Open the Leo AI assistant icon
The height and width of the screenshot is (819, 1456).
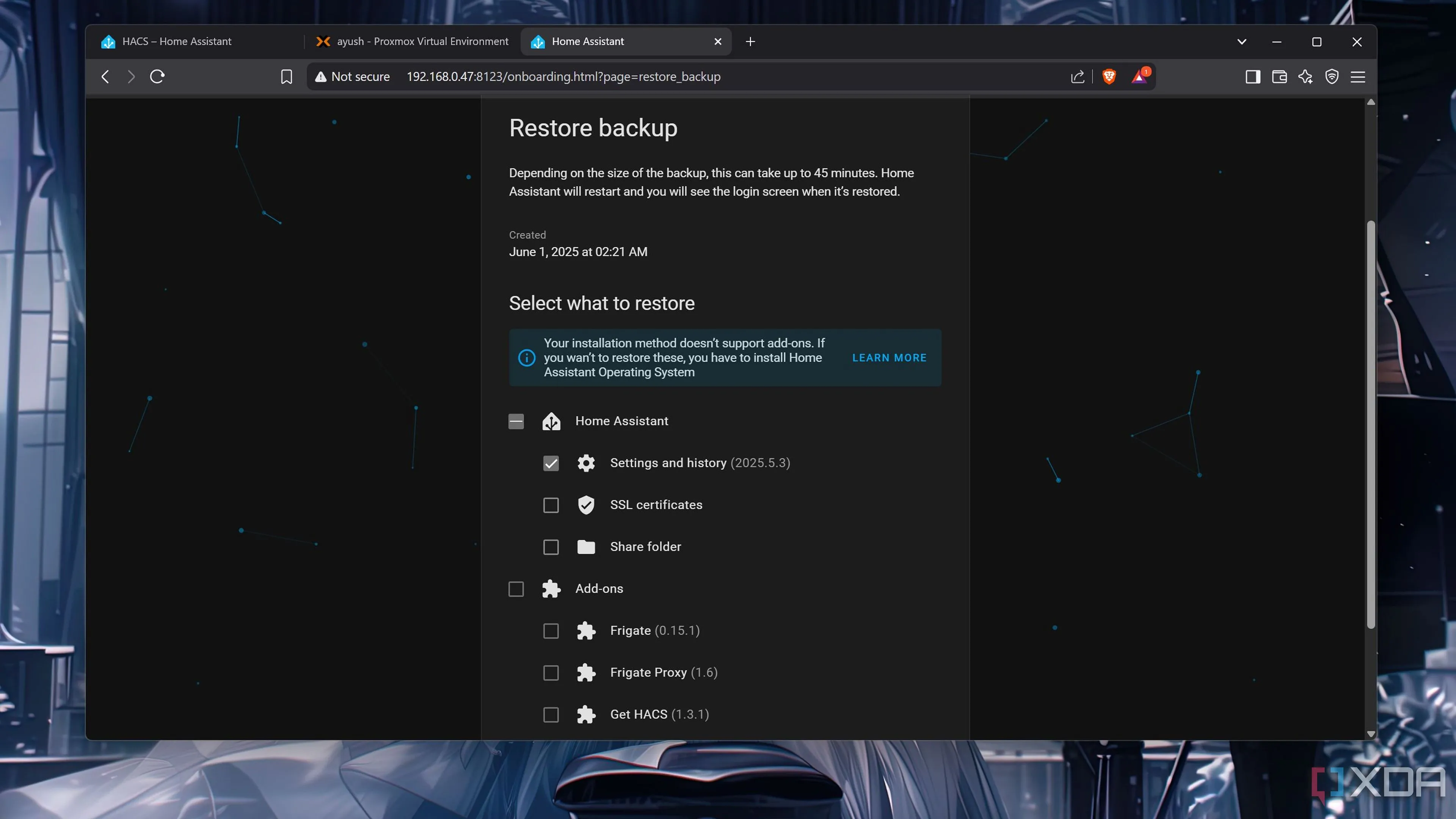[1305, 76]
